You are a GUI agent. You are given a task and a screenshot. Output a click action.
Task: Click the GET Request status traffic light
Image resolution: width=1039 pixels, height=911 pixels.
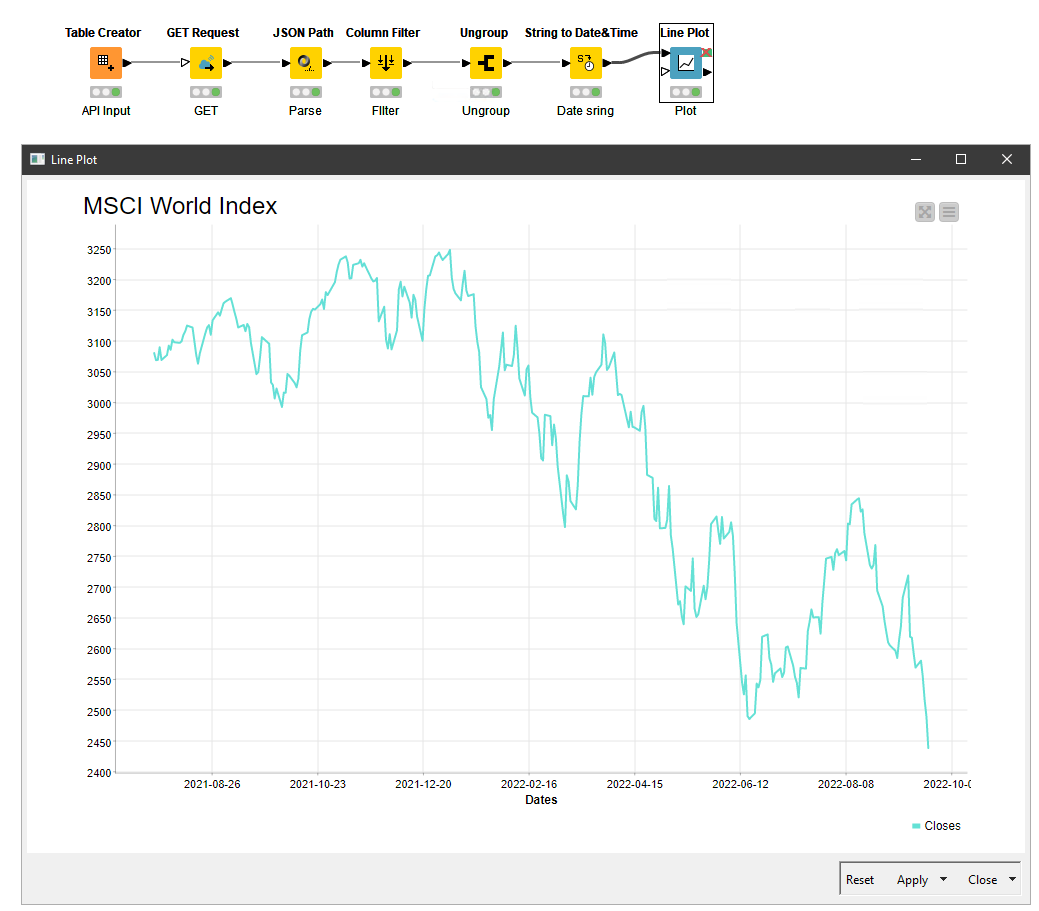coord(206,92)
